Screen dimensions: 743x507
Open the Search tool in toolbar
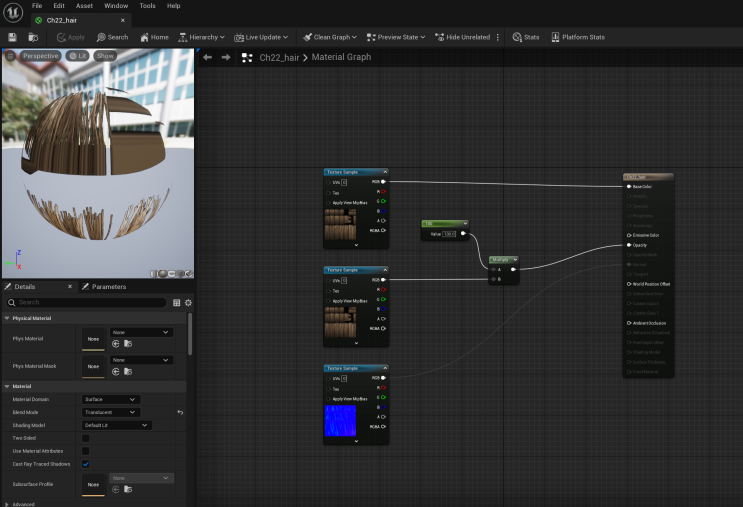tap(112, 37)
